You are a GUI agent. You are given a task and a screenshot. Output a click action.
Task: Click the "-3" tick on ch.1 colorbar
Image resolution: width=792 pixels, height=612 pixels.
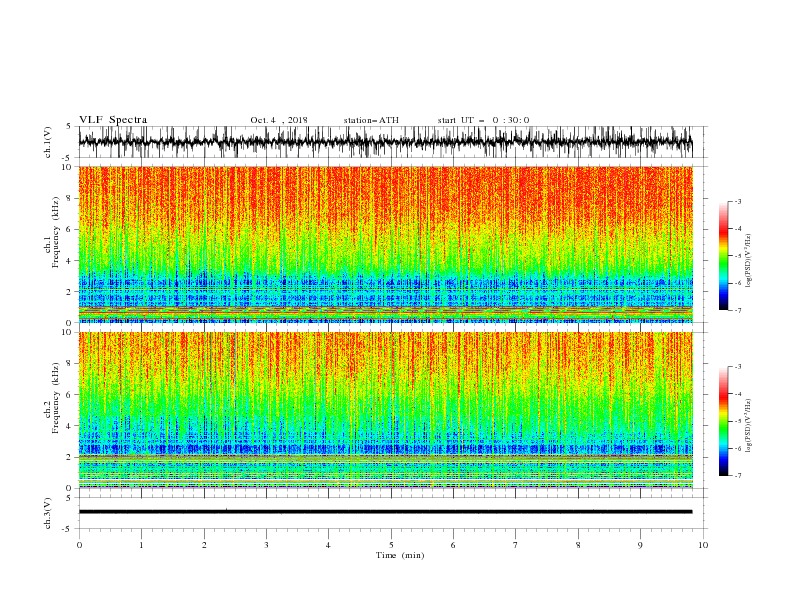(x=737, y=201)
